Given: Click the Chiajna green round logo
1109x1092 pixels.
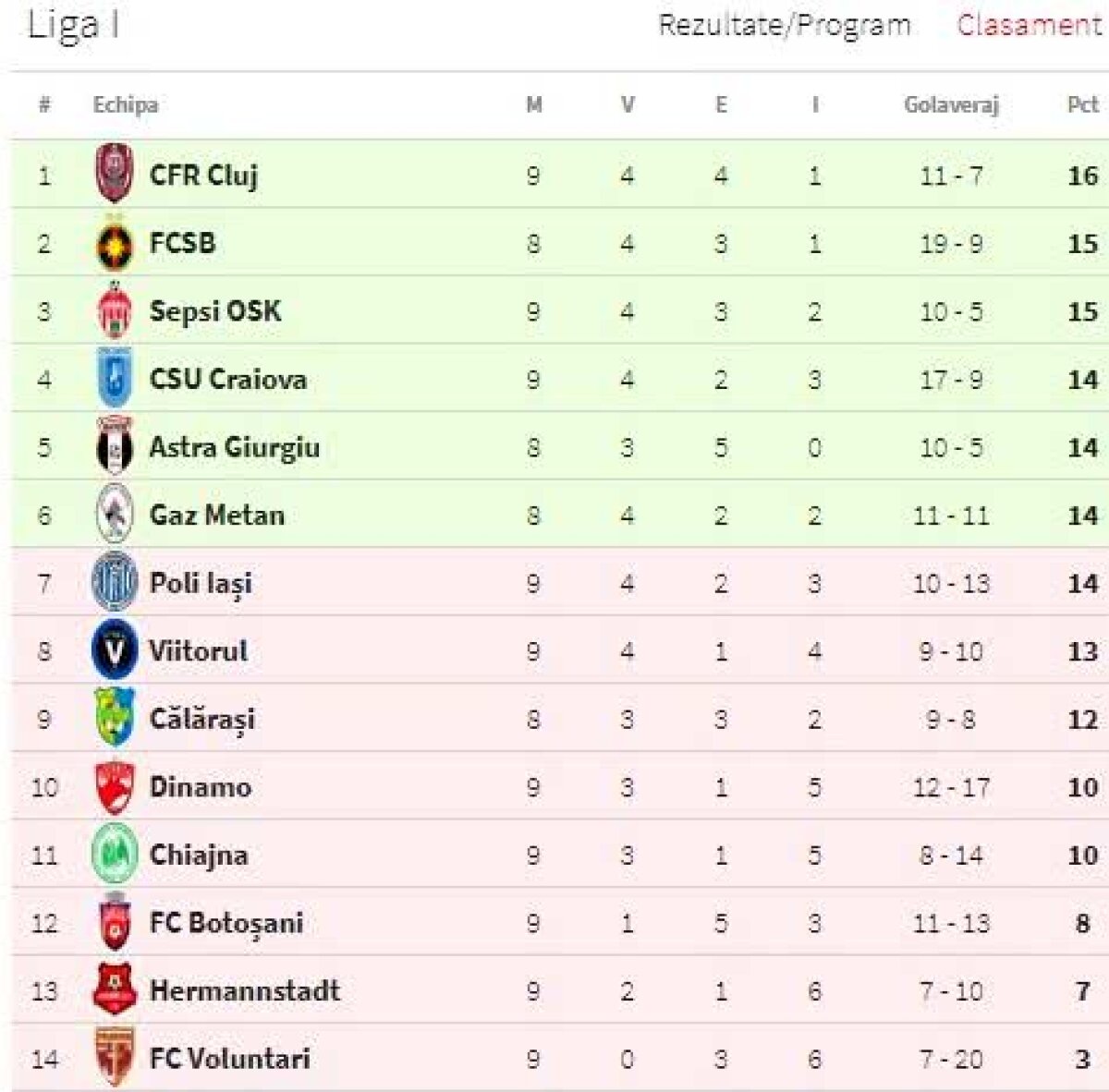Looking at the screenshot, I should coord(115,855).
